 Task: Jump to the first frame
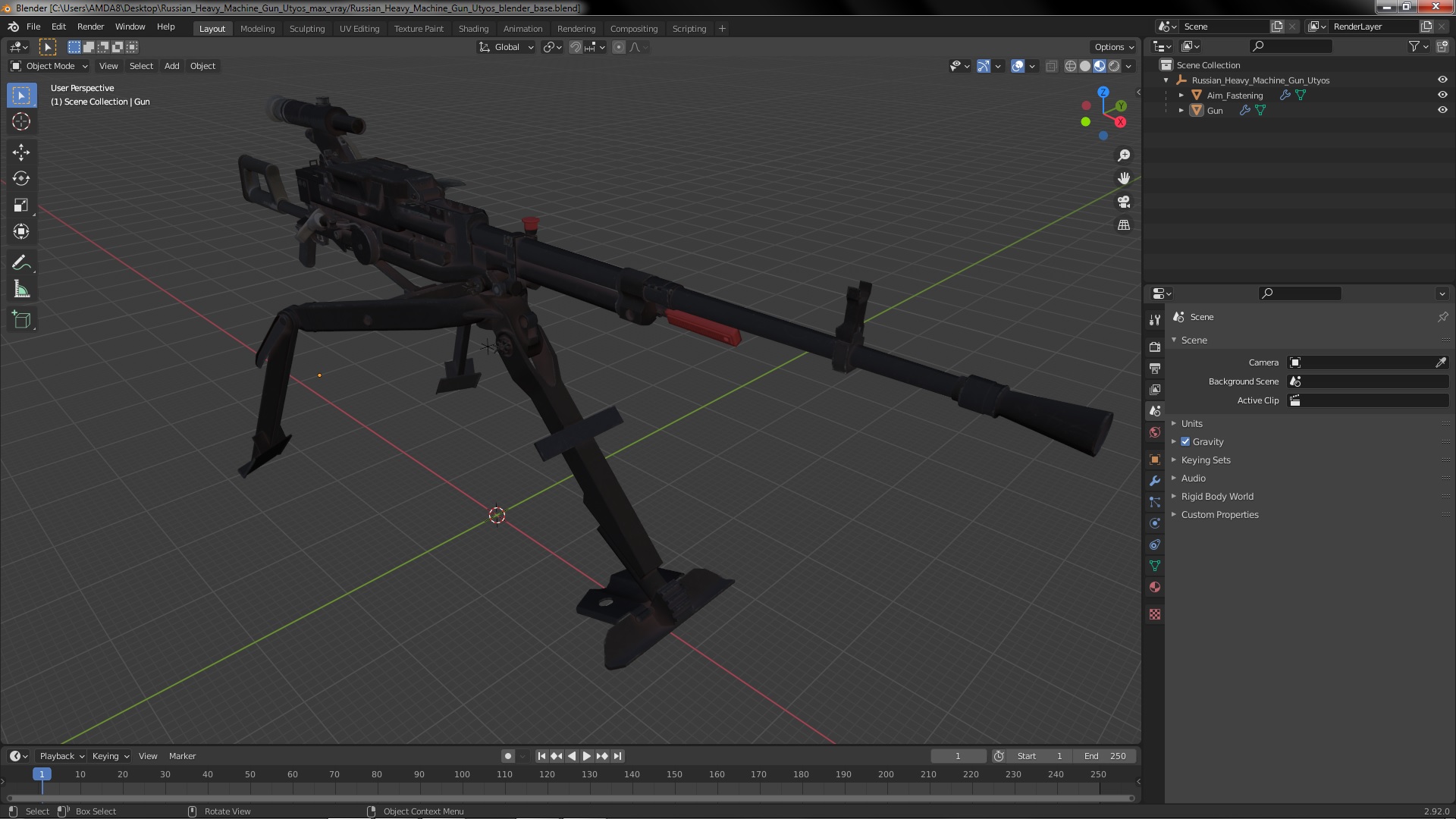(541, 756)
